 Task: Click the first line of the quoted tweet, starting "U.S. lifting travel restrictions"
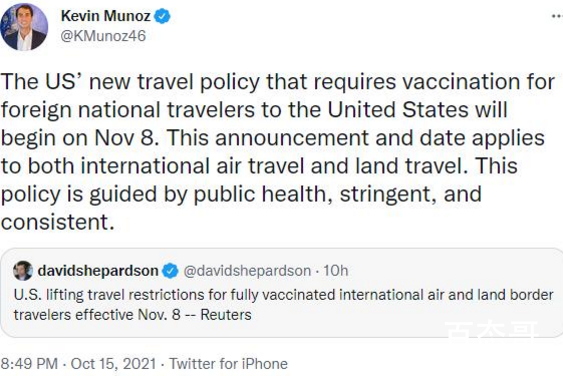(x=283, y=295)
